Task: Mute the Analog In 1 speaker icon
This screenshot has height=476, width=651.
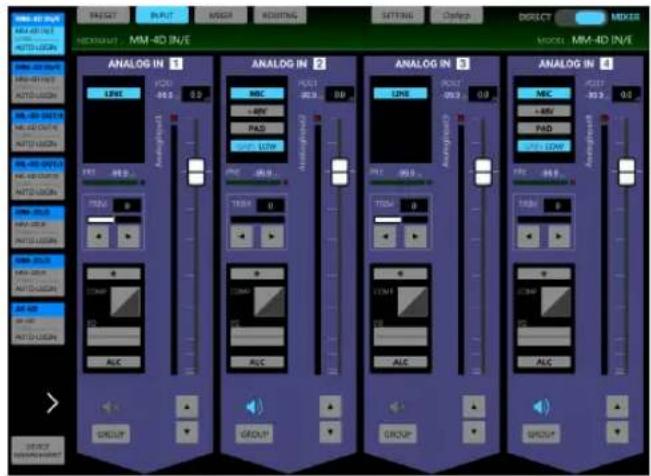Action: pos(110,407)
